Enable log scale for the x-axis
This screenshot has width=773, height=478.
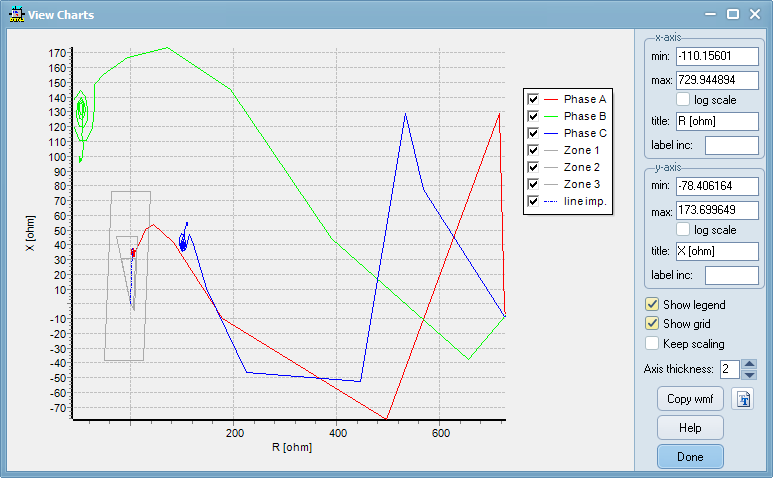[x=683, y=100]
